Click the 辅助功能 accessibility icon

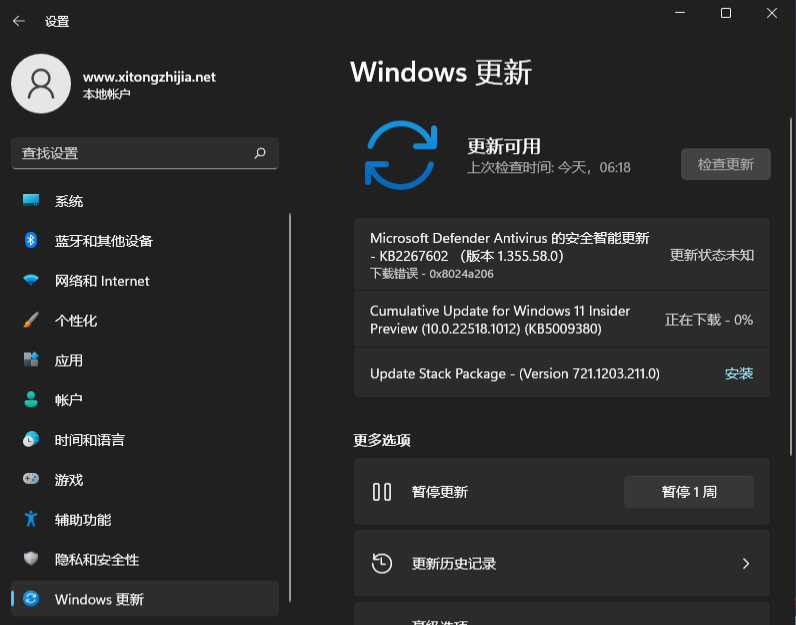(x=31, y=519)
